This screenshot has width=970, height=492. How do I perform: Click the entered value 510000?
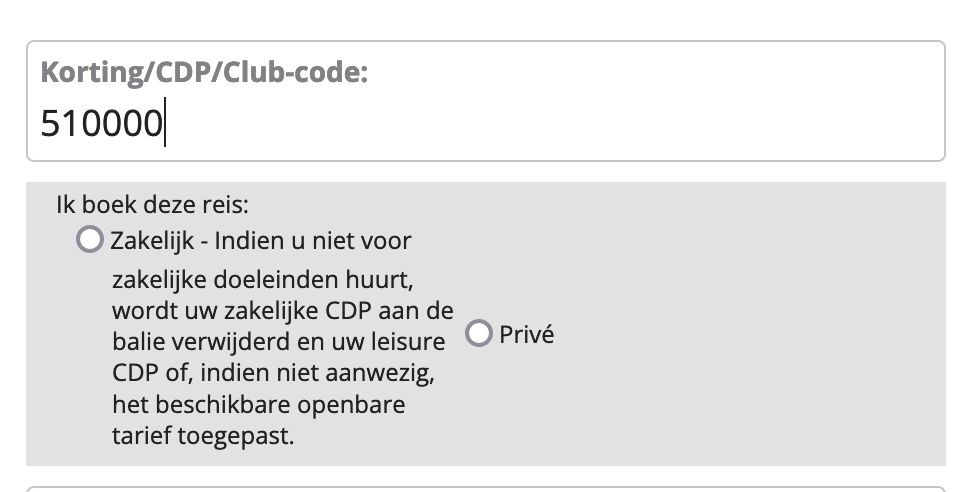pos(102,125)
